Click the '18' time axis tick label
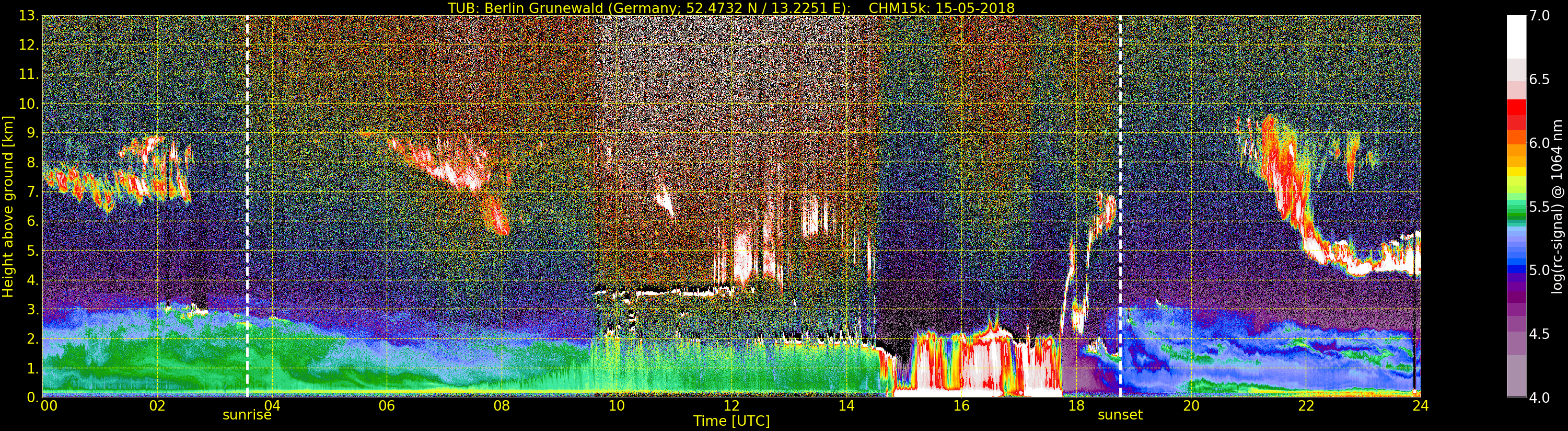 (x=1076, y=405)
